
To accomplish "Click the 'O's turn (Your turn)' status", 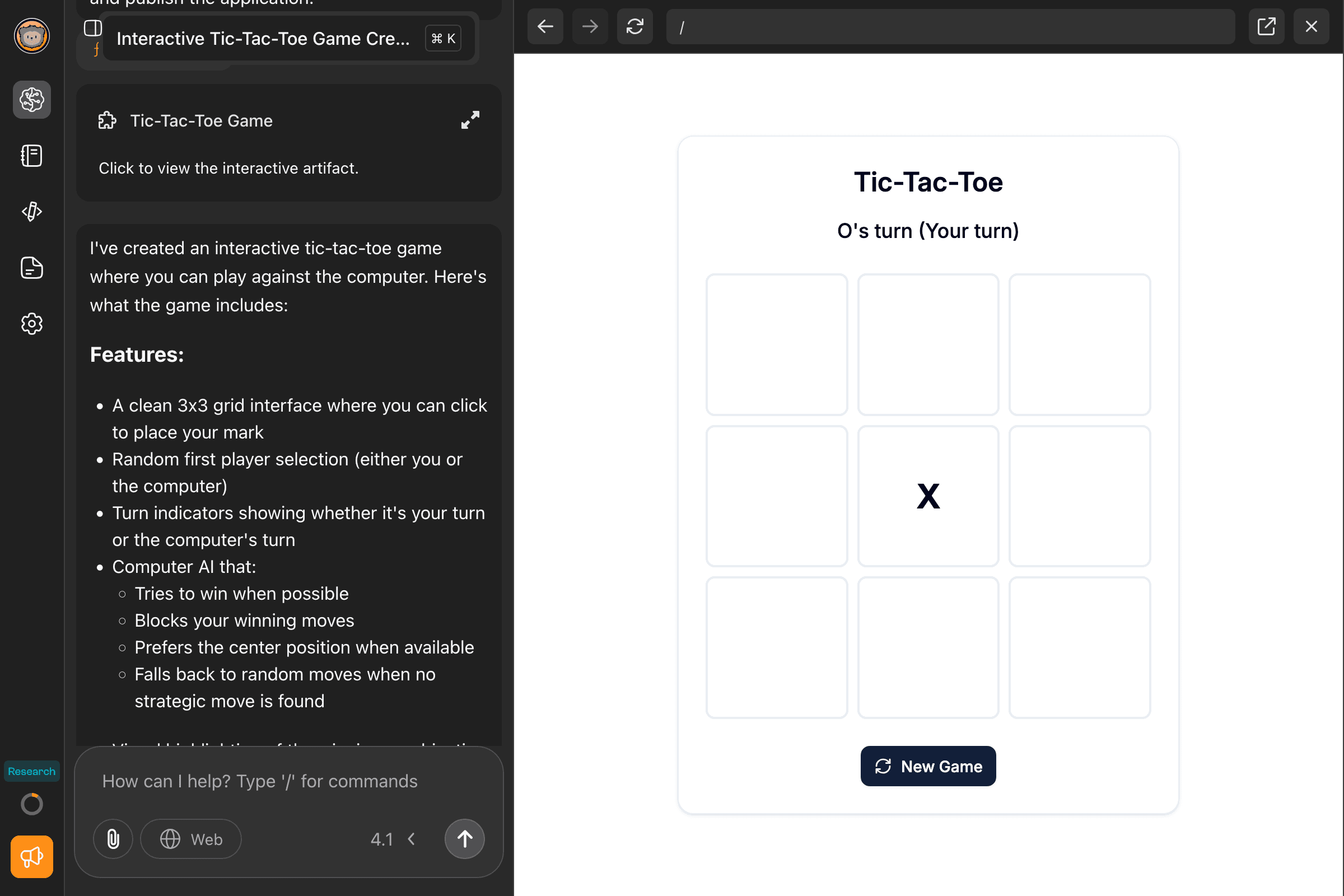I will click(928, 231).
